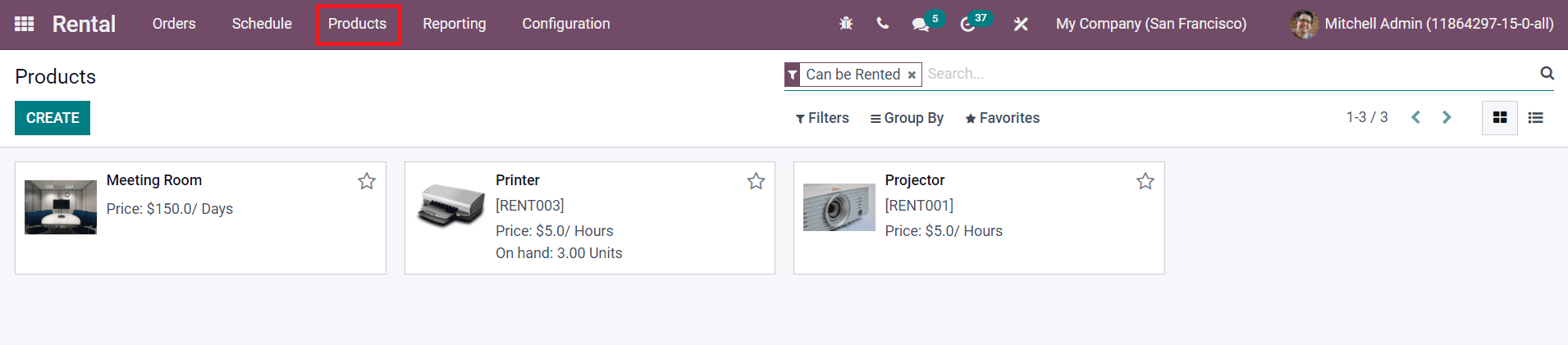This screenshot has width=1568, height=345.
Task: Open Printer product card
Action: (x=590, y=218)
